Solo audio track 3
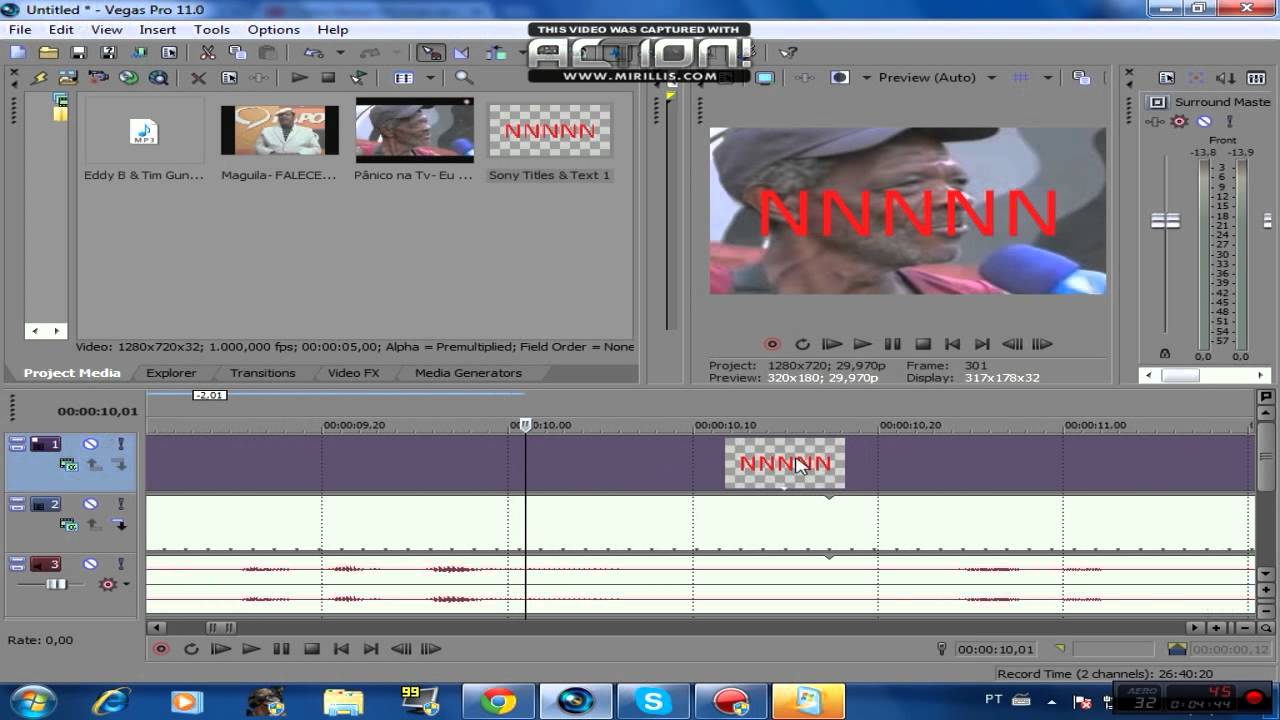This screenshot has width=1280, height=720. click(120, 564)
